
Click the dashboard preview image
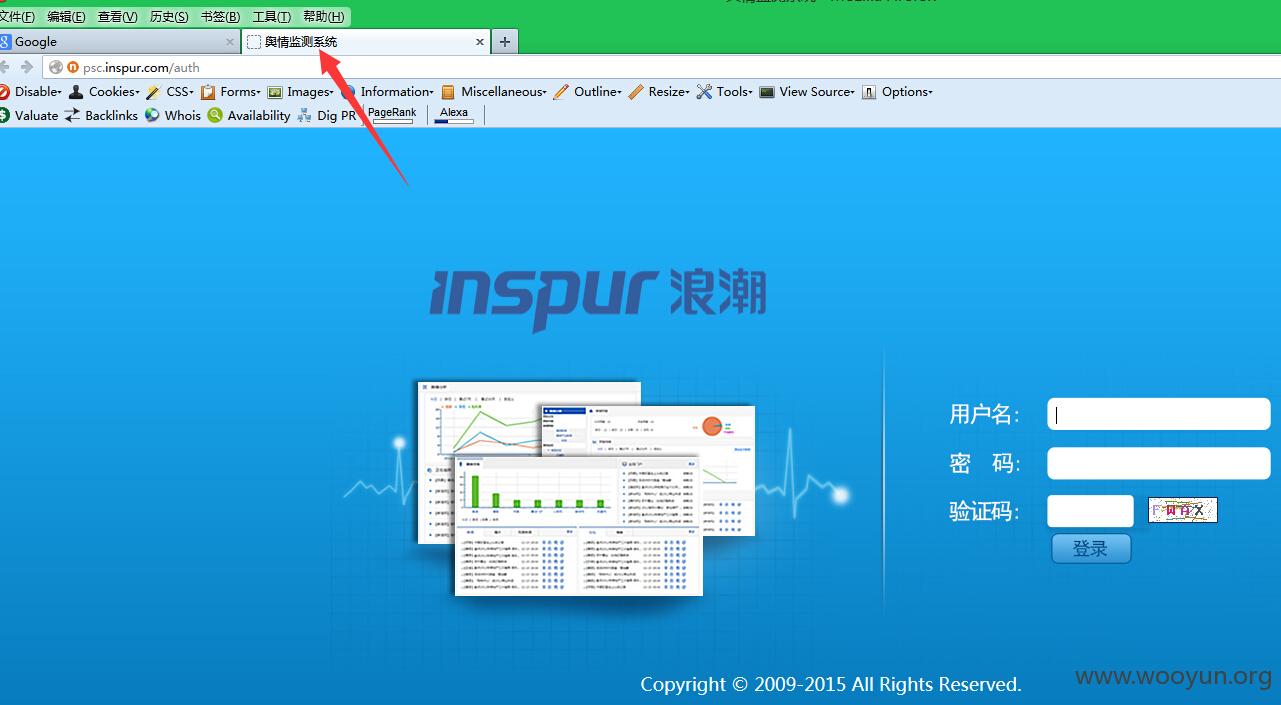tap(586, 488)
